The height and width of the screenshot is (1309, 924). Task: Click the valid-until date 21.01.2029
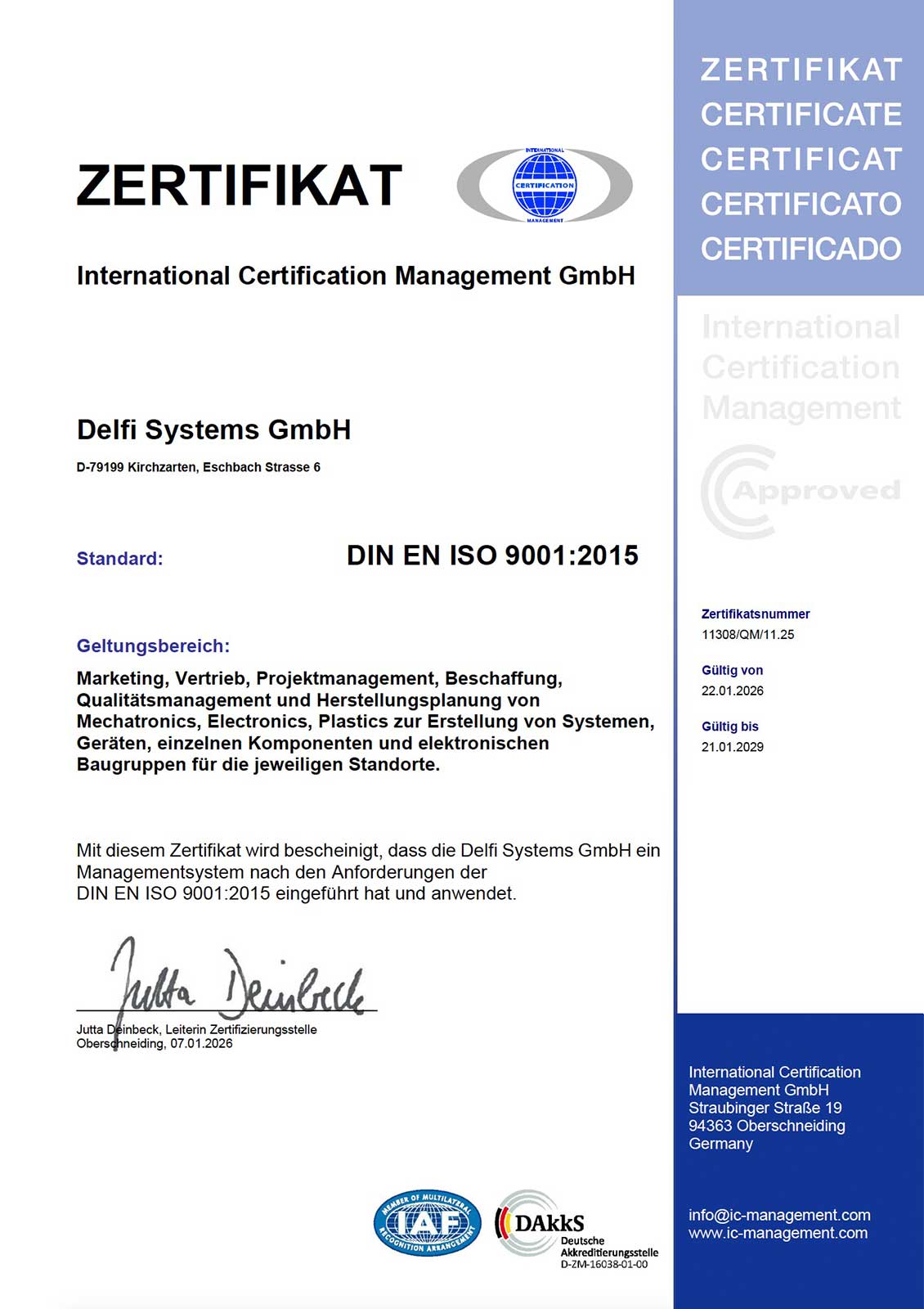[732, 747]
